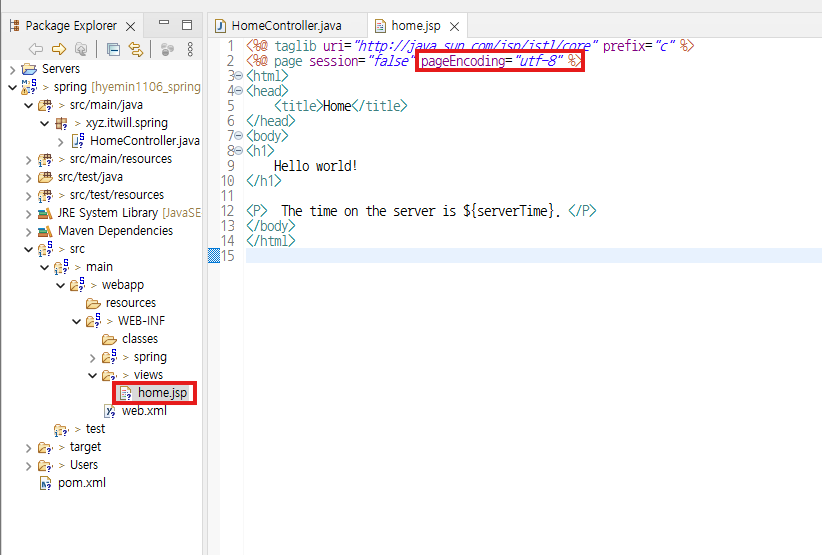Fold the head tag on line 4
This screenshot has height=555, width=822.
point(239,91)
